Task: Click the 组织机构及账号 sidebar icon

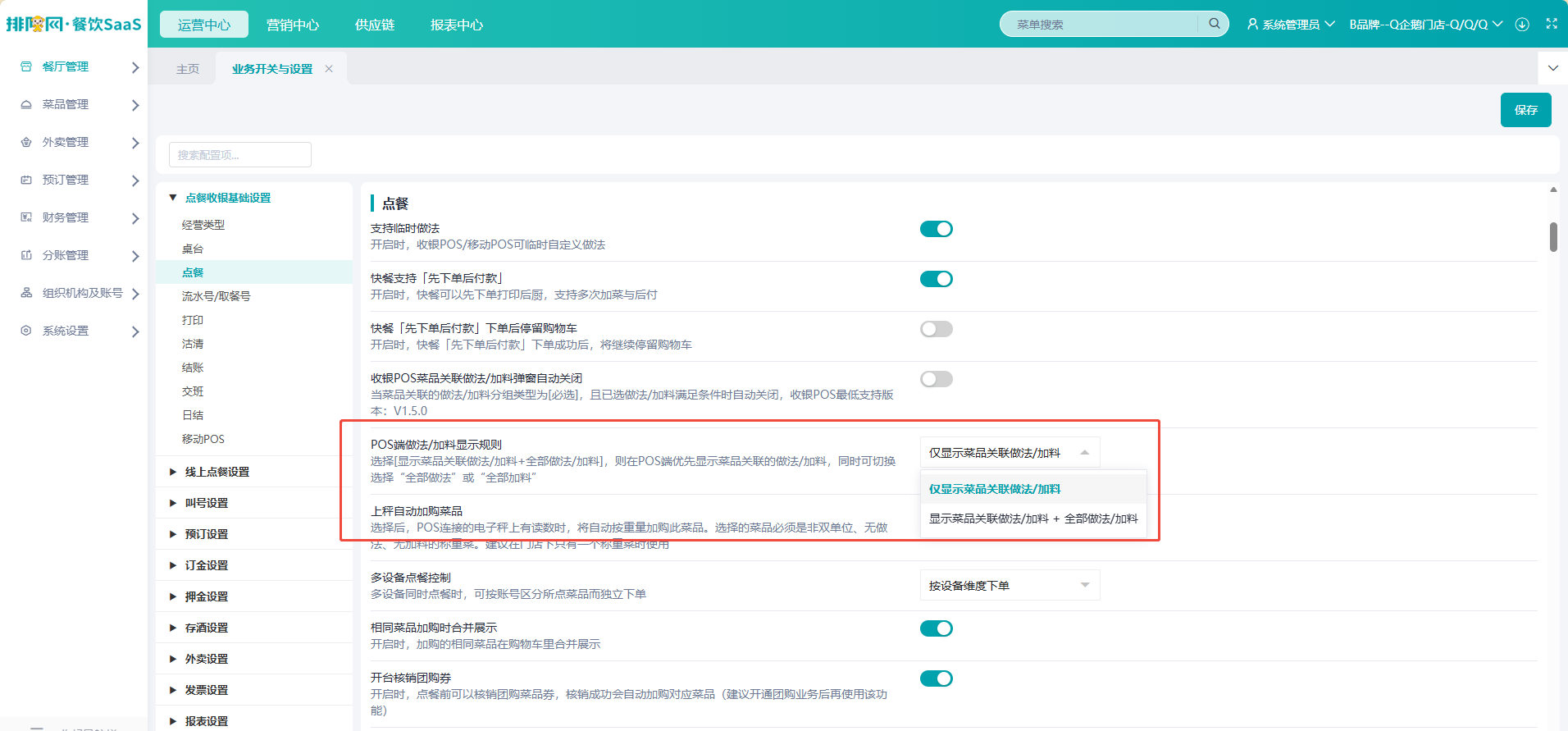Action: click(x=26, y=293)
